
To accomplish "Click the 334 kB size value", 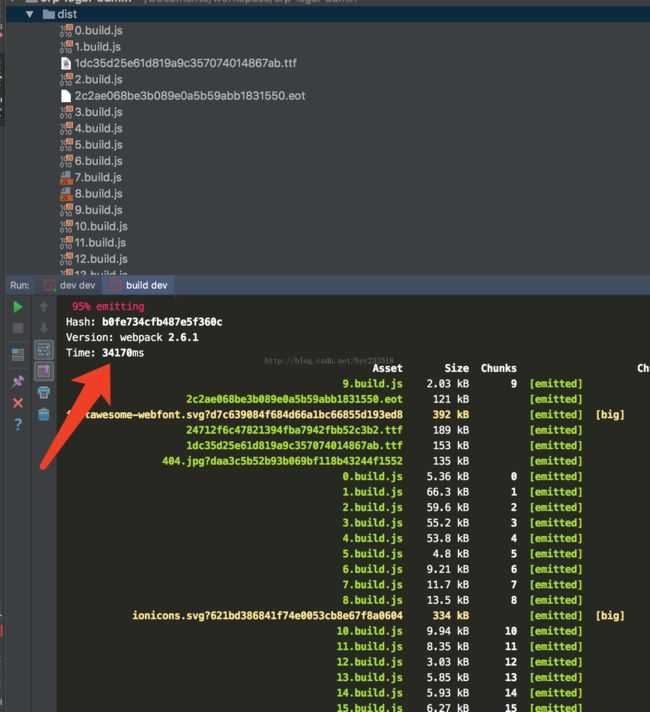I will tap(451, 615).
